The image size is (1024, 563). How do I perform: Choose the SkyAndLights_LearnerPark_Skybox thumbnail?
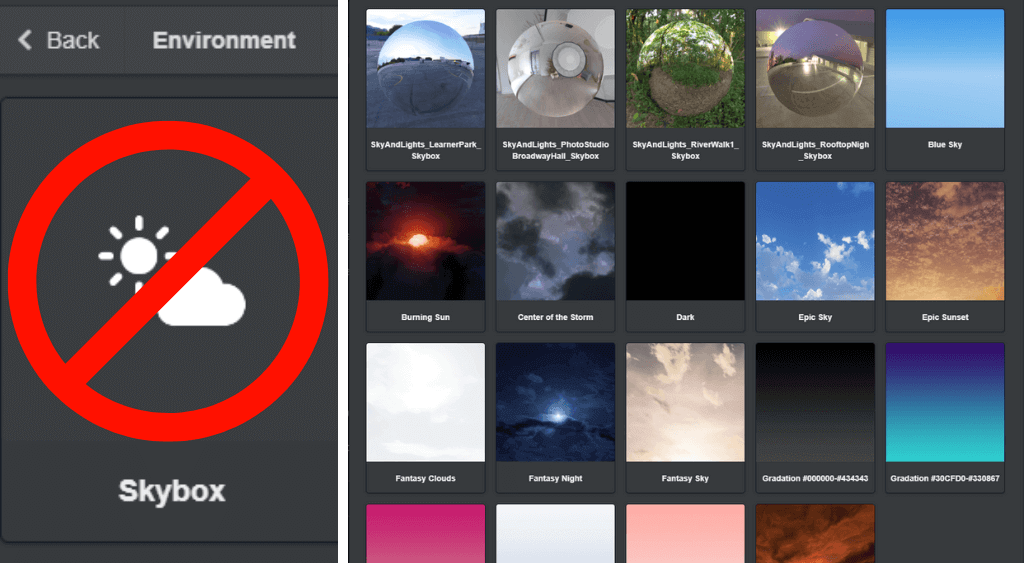[x=425, y=69]
